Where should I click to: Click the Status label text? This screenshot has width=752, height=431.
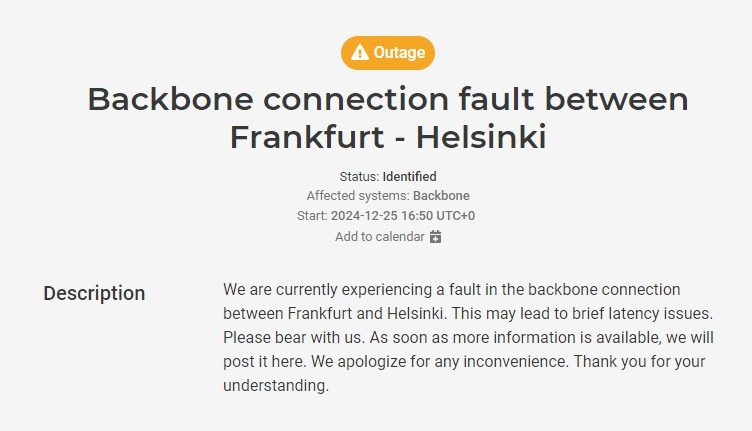pyautogui.click(x=359, y=176)
